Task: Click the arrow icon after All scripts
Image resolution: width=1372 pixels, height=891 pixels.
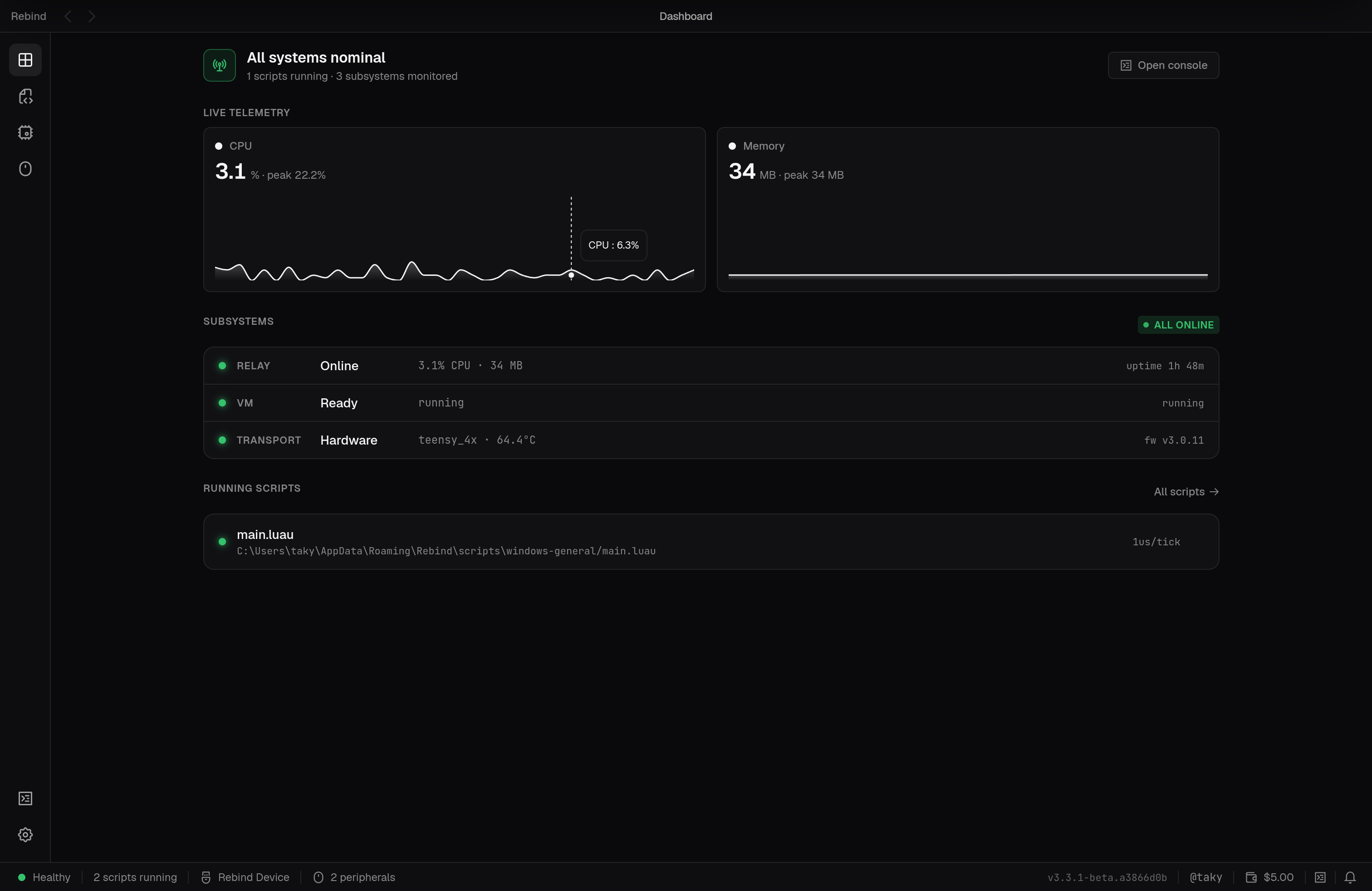Action: [x=1214, y=492]
